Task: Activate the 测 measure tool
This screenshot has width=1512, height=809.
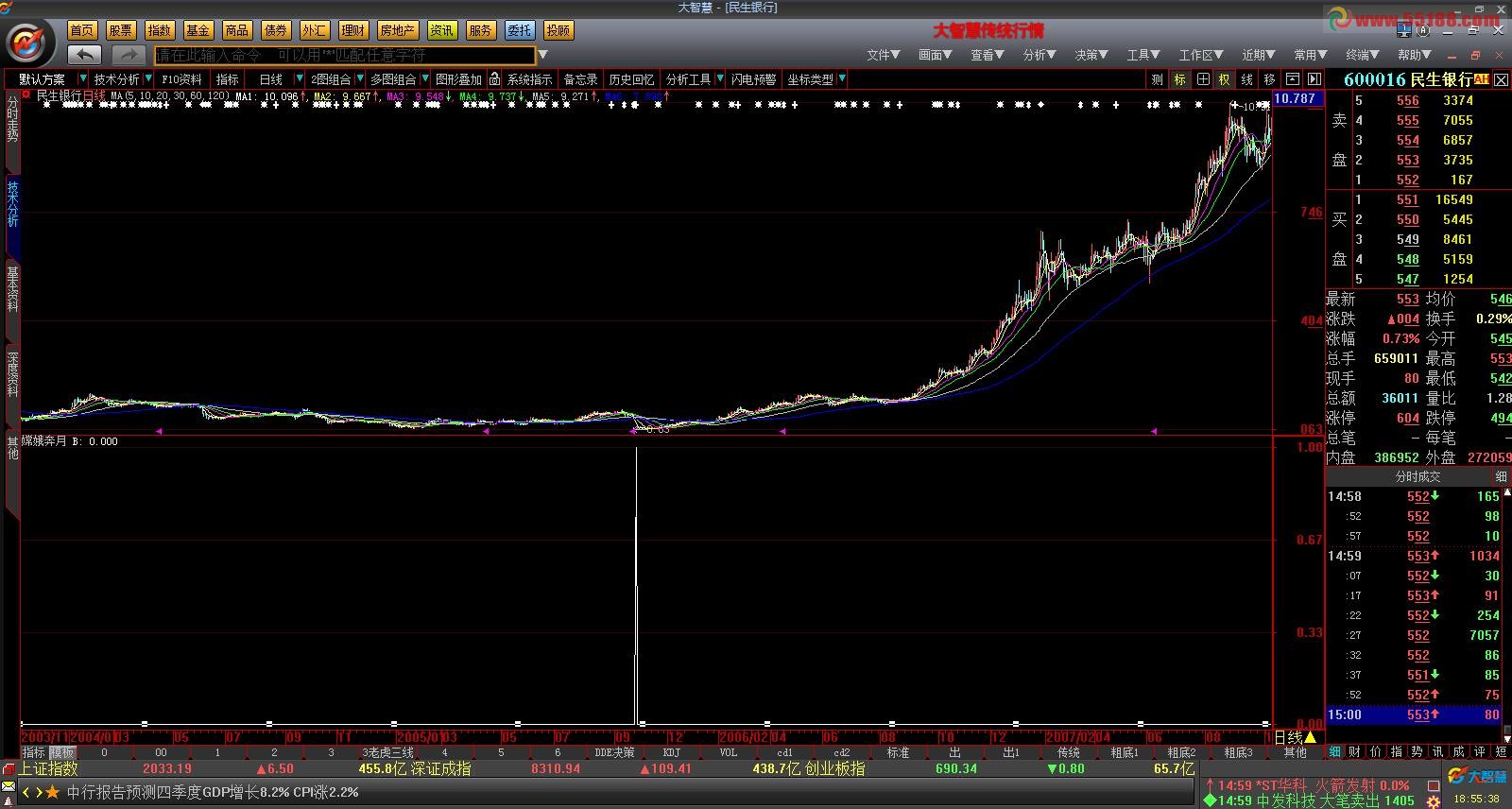Action: [x=1157, y=79]
